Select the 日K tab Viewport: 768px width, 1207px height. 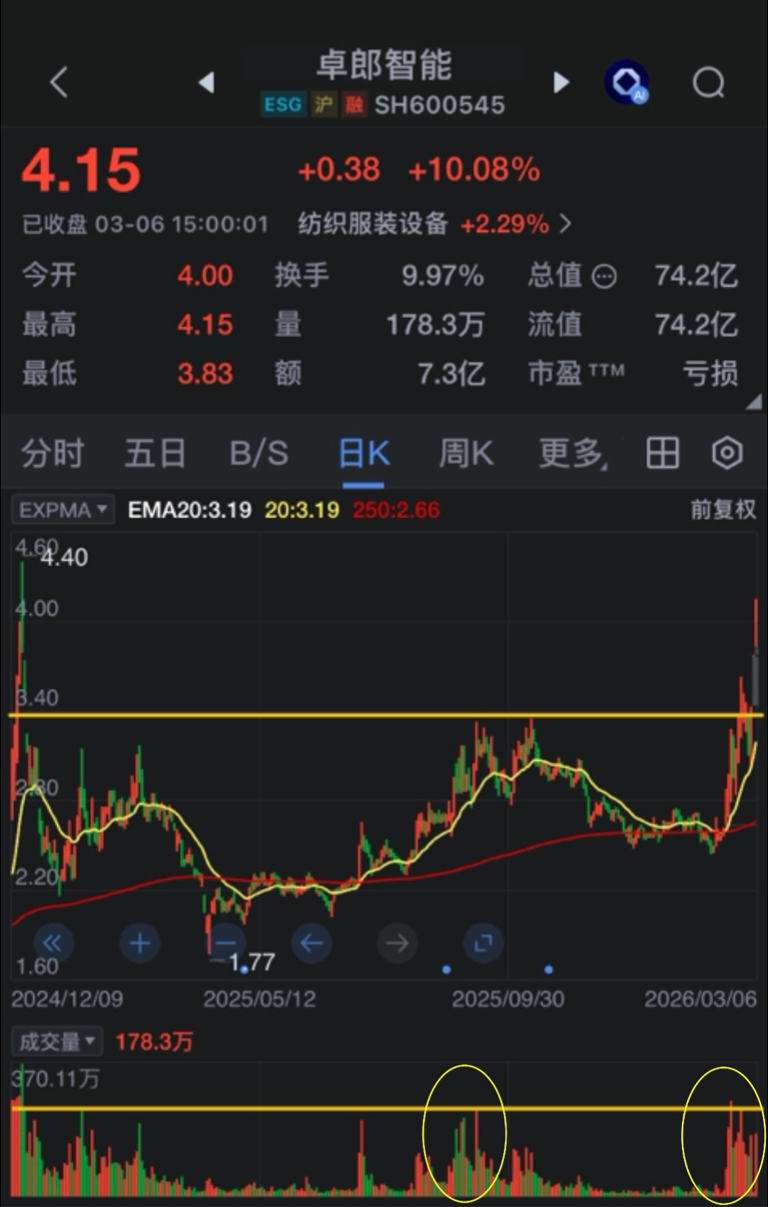click(364, 453)
